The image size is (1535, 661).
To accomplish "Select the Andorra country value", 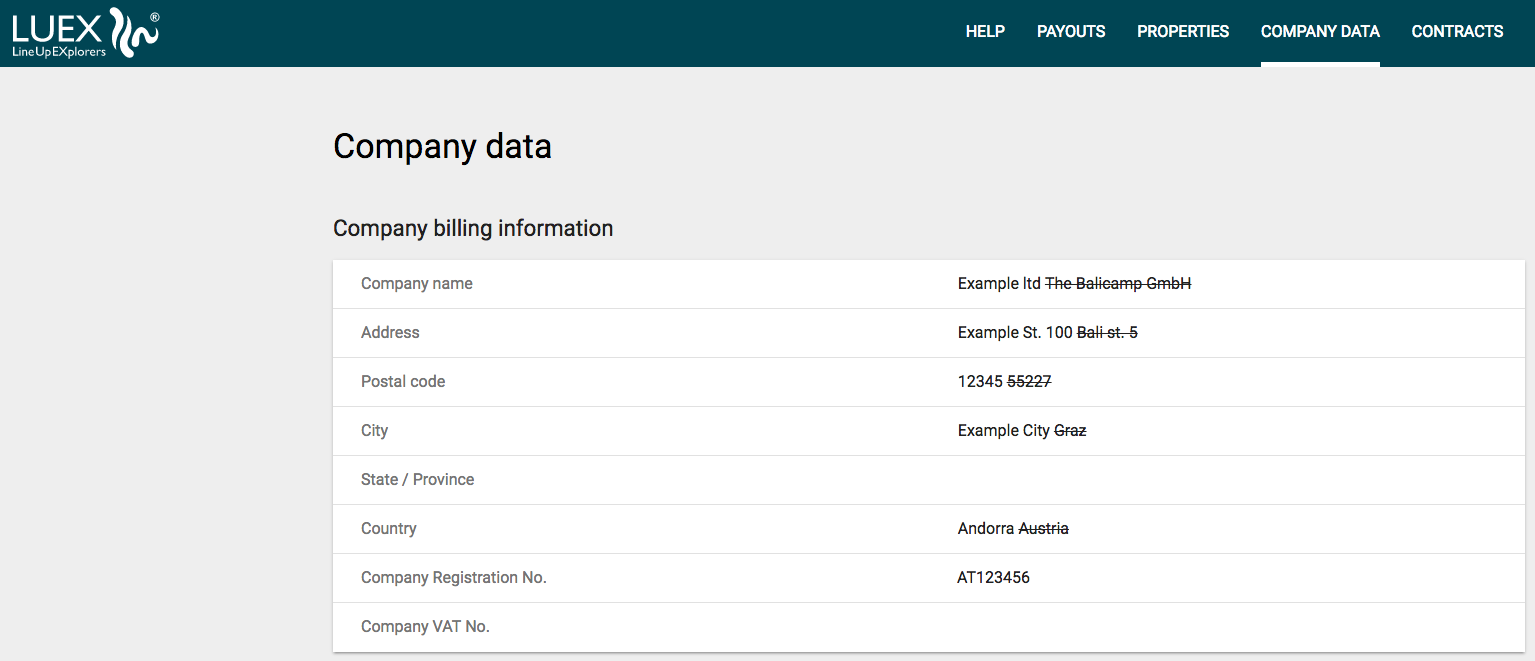I will coord(986,529).
